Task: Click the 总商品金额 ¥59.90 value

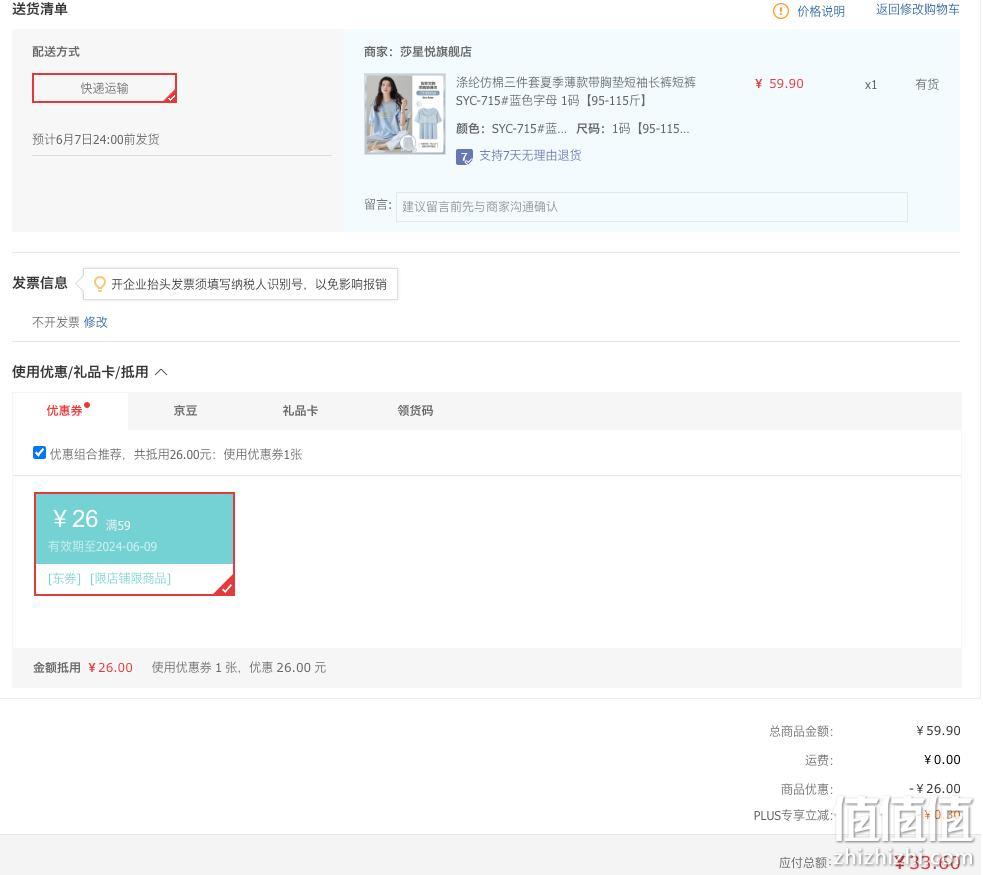Action: tap(938, 730)
